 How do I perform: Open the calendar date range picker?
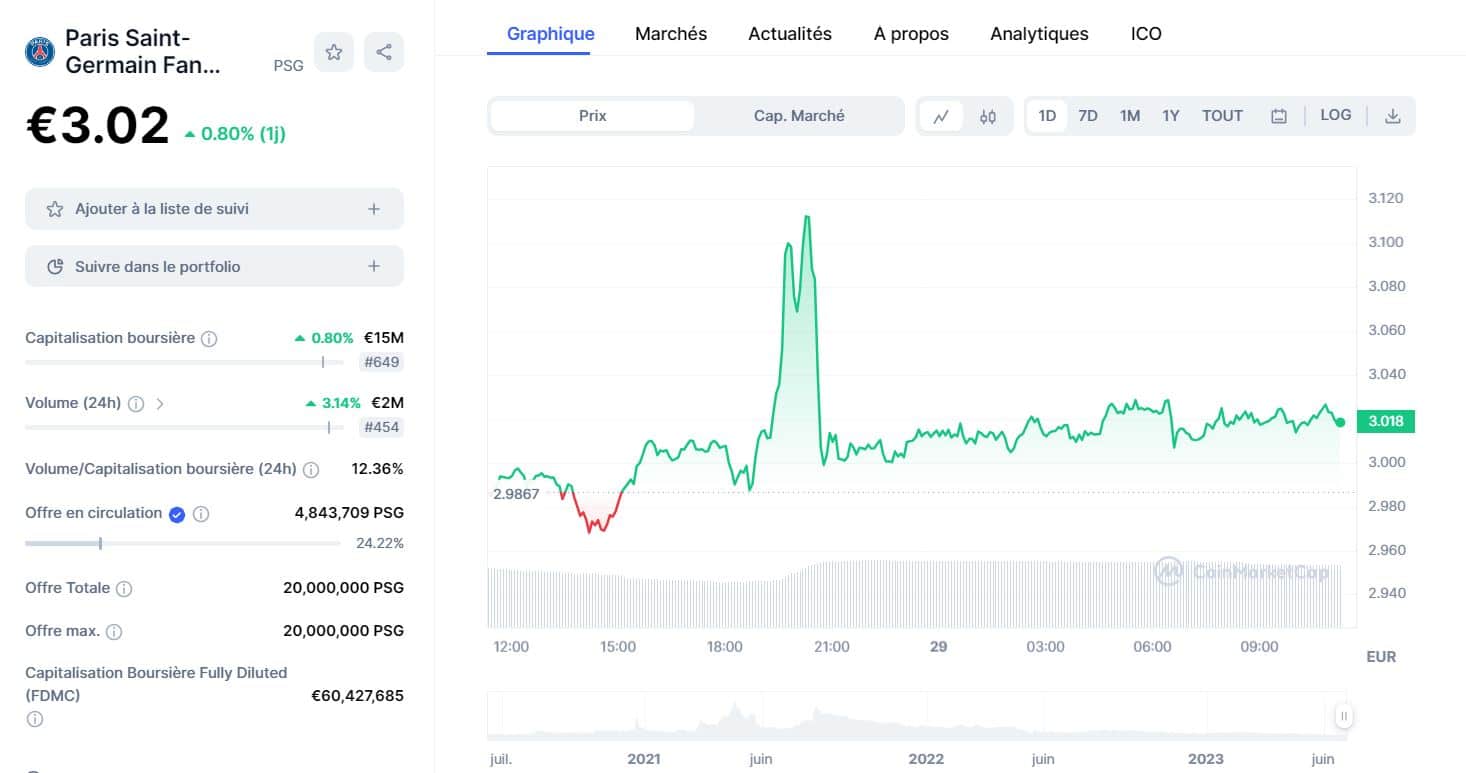click(x=1278, y=116)
